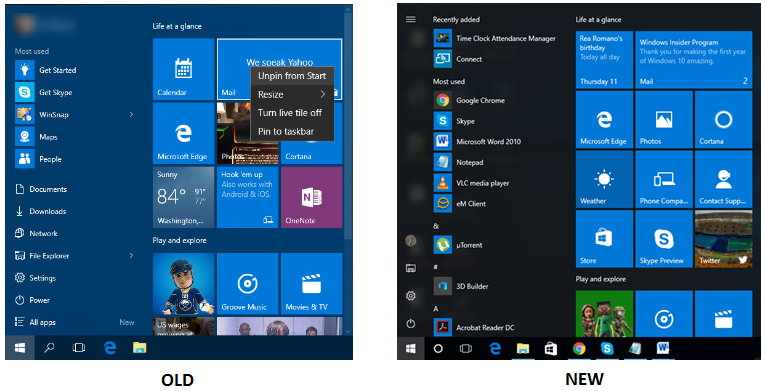Launch VLC media player in NEW list
The image size is (765, 391).
tap(472, 183)
